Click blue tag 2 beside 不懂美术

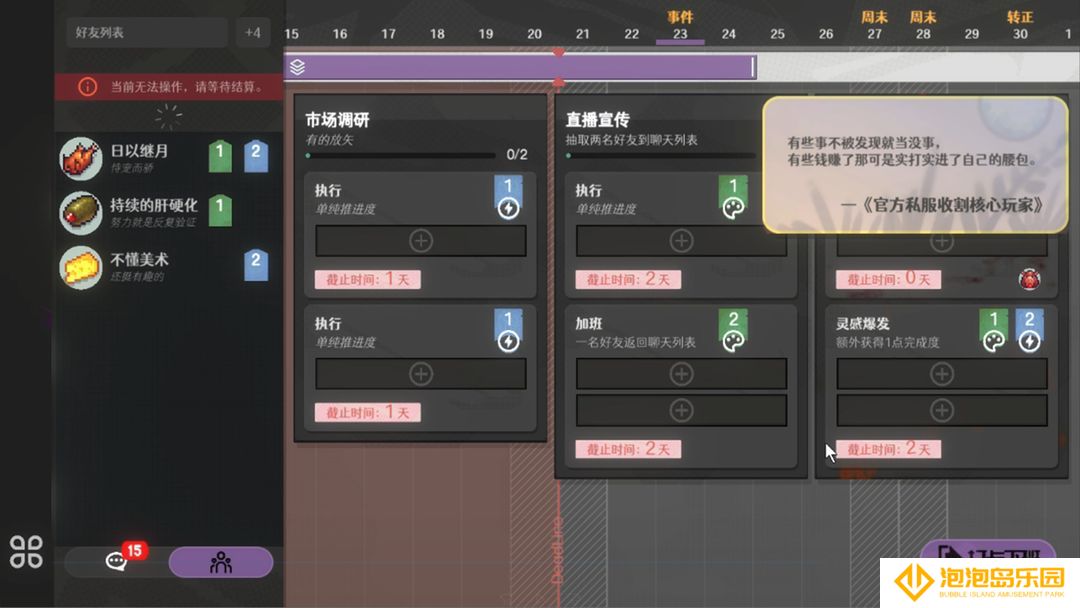256,264
